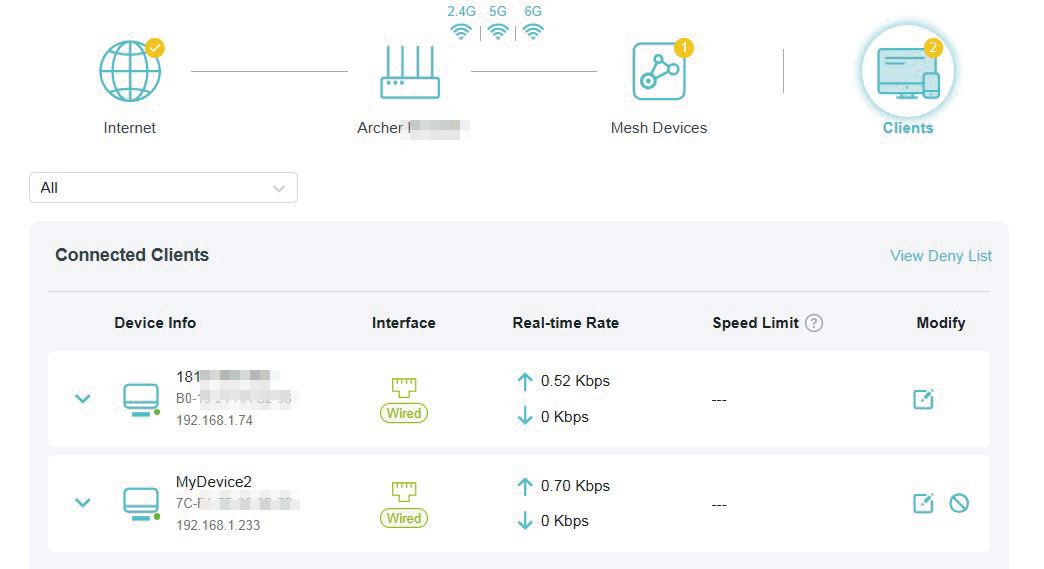Click the Speed Limit help icon
Image resolution: width=1044 pixels, height=569 pixels.
(814, 323)
